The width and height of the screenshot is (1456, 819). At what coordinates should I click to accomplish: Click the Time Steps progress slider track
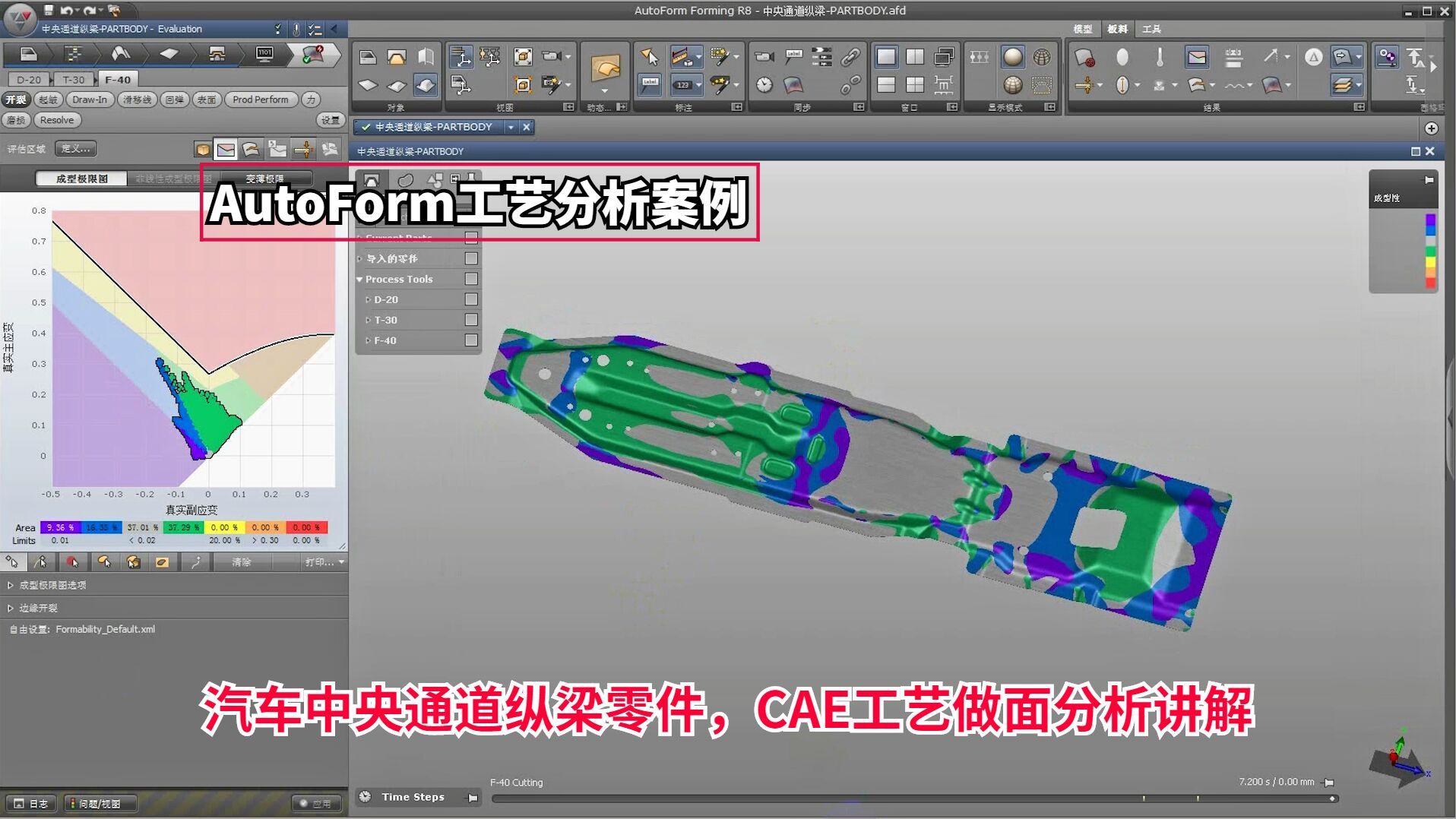(x=915, y=798)
